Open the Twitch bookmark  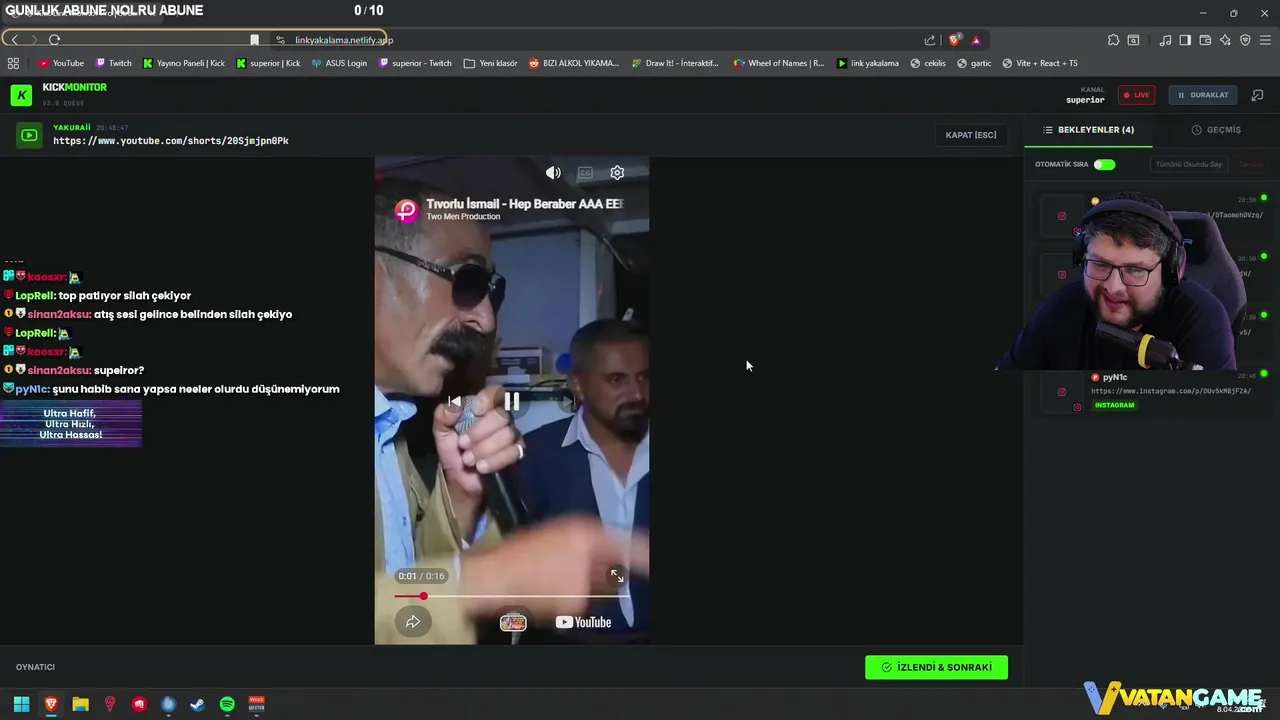(114, 63)
